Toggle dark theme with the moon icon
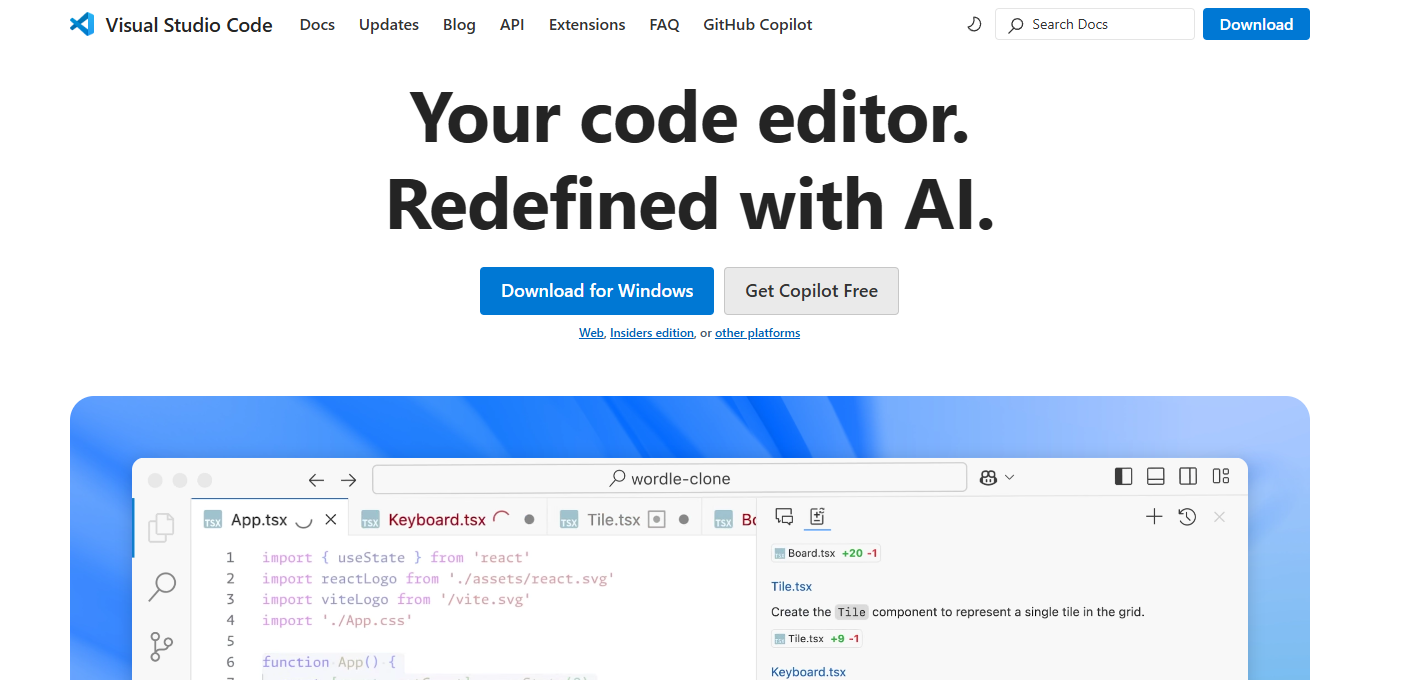 (974, 25)
